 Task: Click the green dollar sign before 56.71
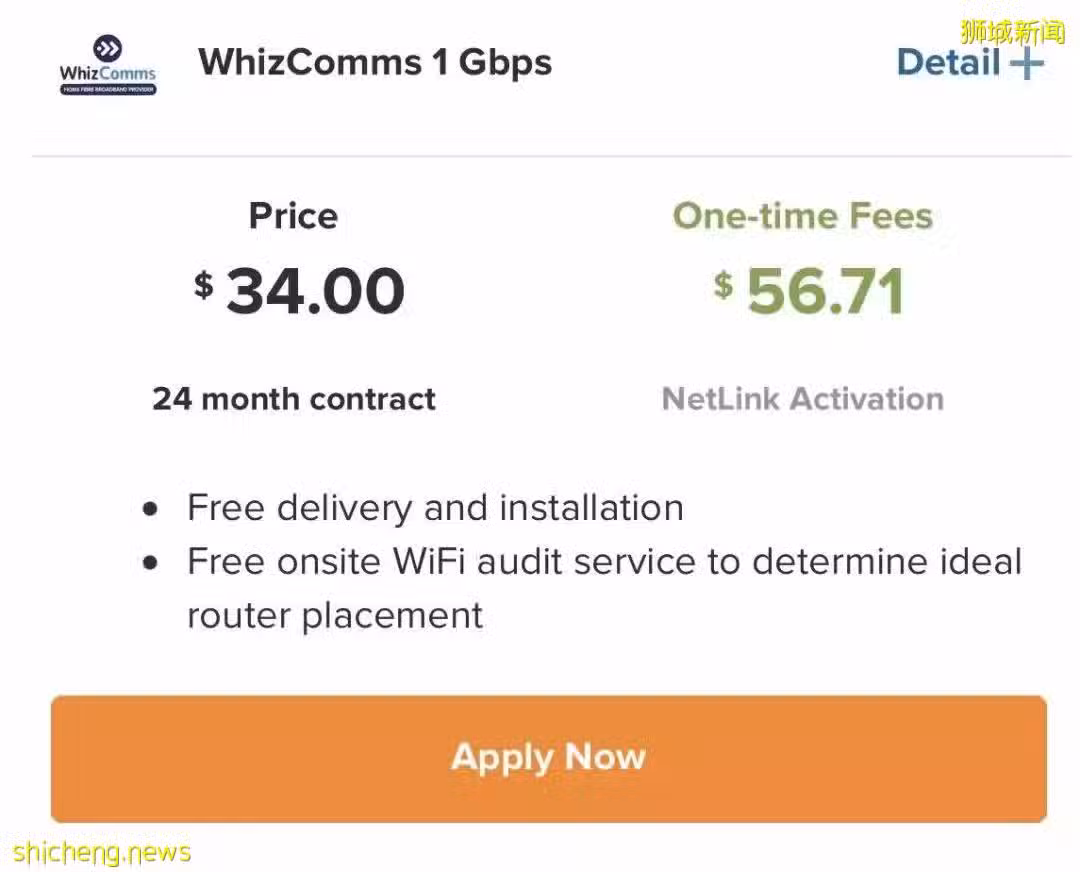[723, 284]
